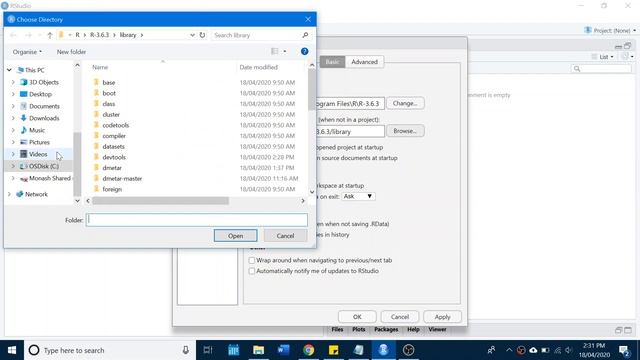
Task: Click the navigation pane scrollbar
Action: click(77, 163)
